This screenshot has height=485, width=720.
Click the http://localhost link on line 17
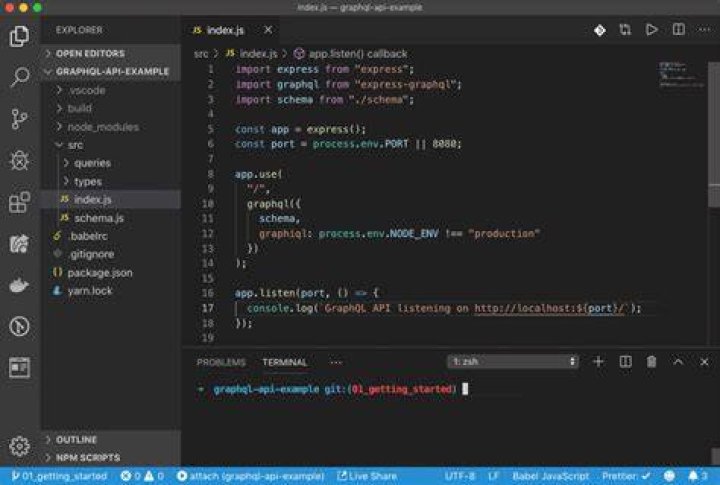[x=549, y=308]
